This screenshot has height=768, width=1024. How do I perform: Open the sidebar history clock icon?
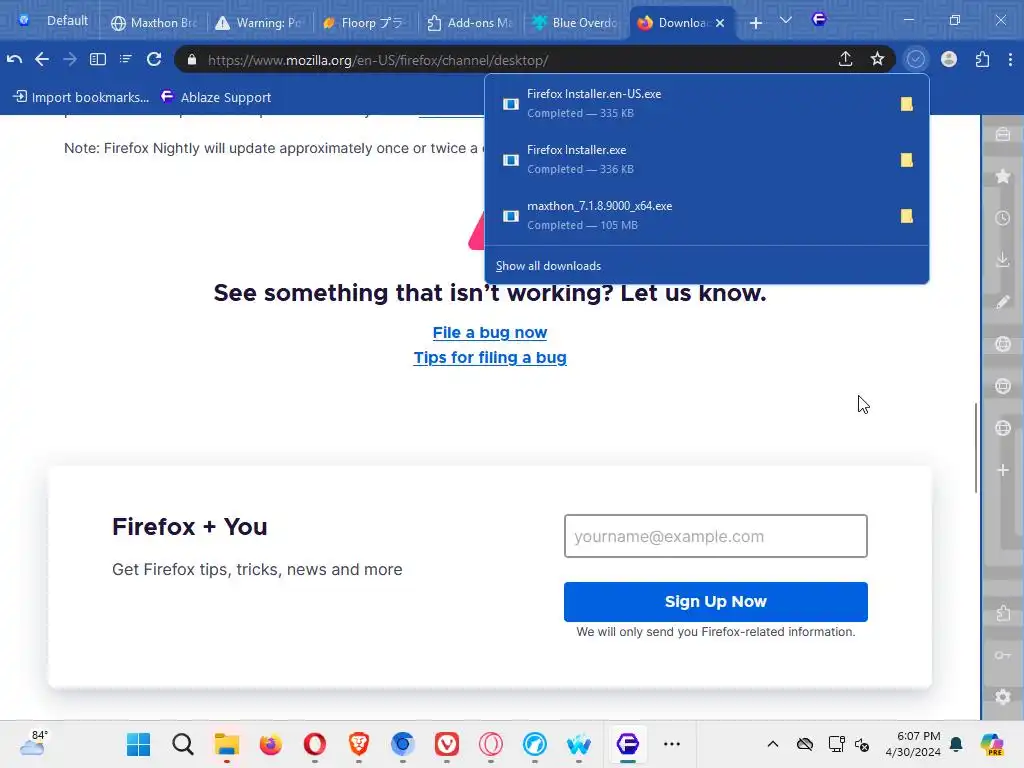[x=1003, y=218]
